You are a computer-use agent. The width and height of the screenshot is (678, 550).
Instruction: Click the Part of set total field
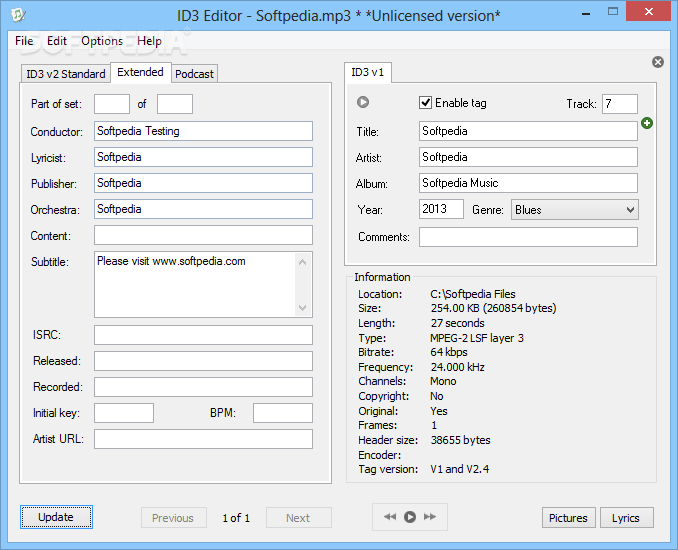point(175,104)
